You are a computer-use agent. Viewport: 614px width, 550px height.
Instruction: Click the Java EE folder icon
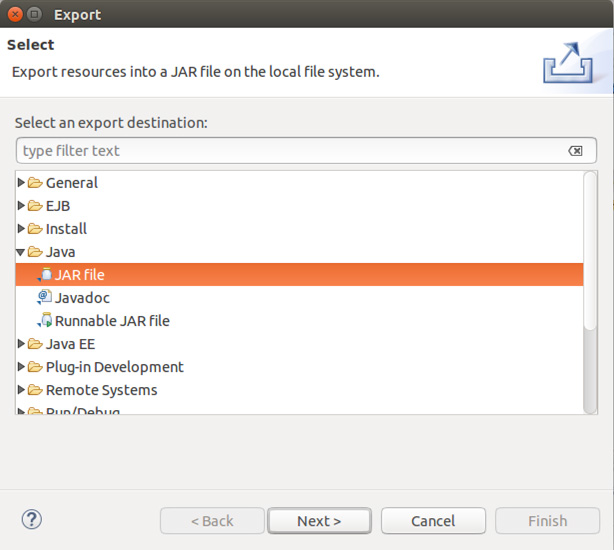[x=35, y=344]
